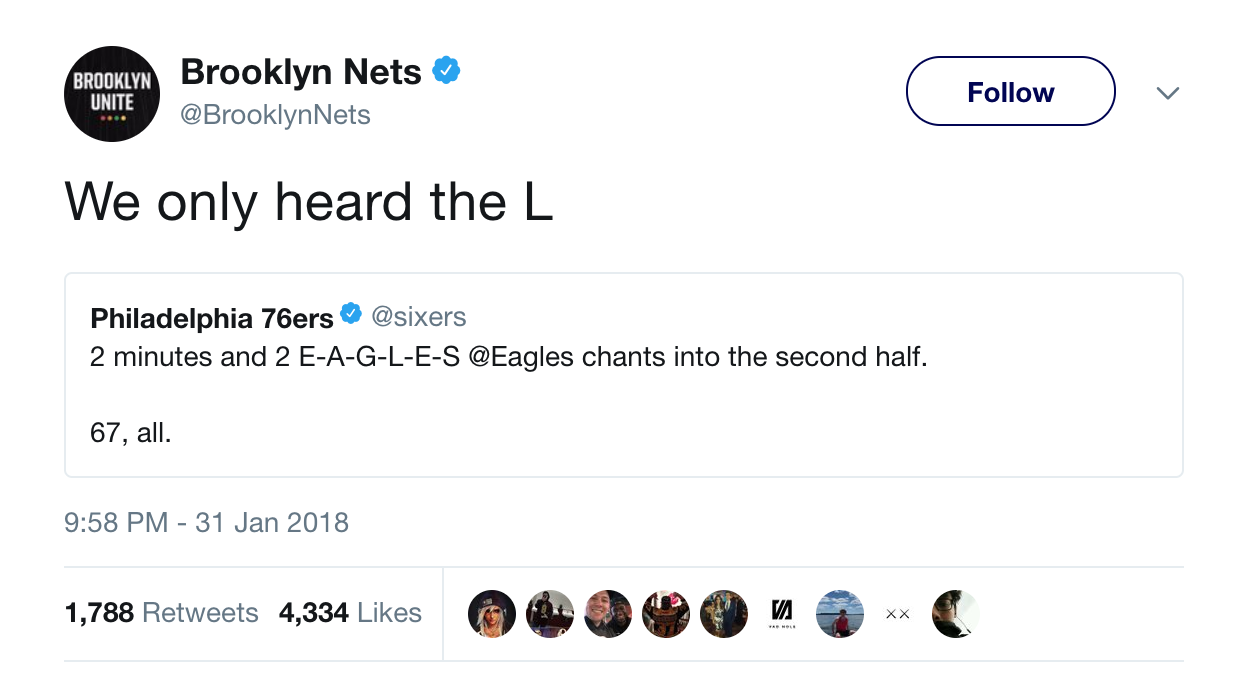
Task: Open the last liker avatar with glasses
Action: click(x=955, y=613)
